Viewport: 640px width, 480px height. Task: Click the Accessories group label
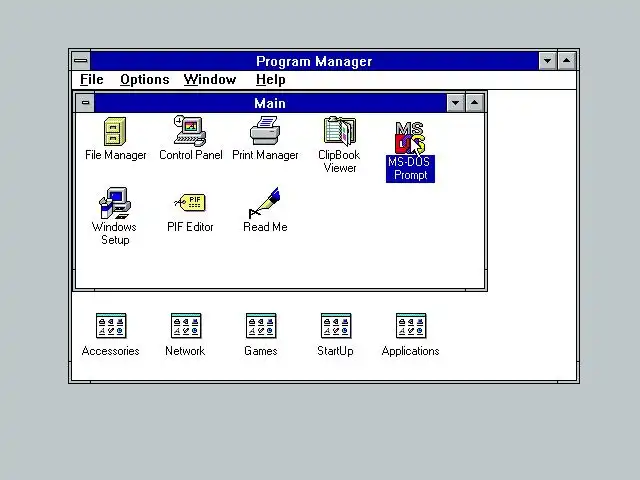[111, 351]
